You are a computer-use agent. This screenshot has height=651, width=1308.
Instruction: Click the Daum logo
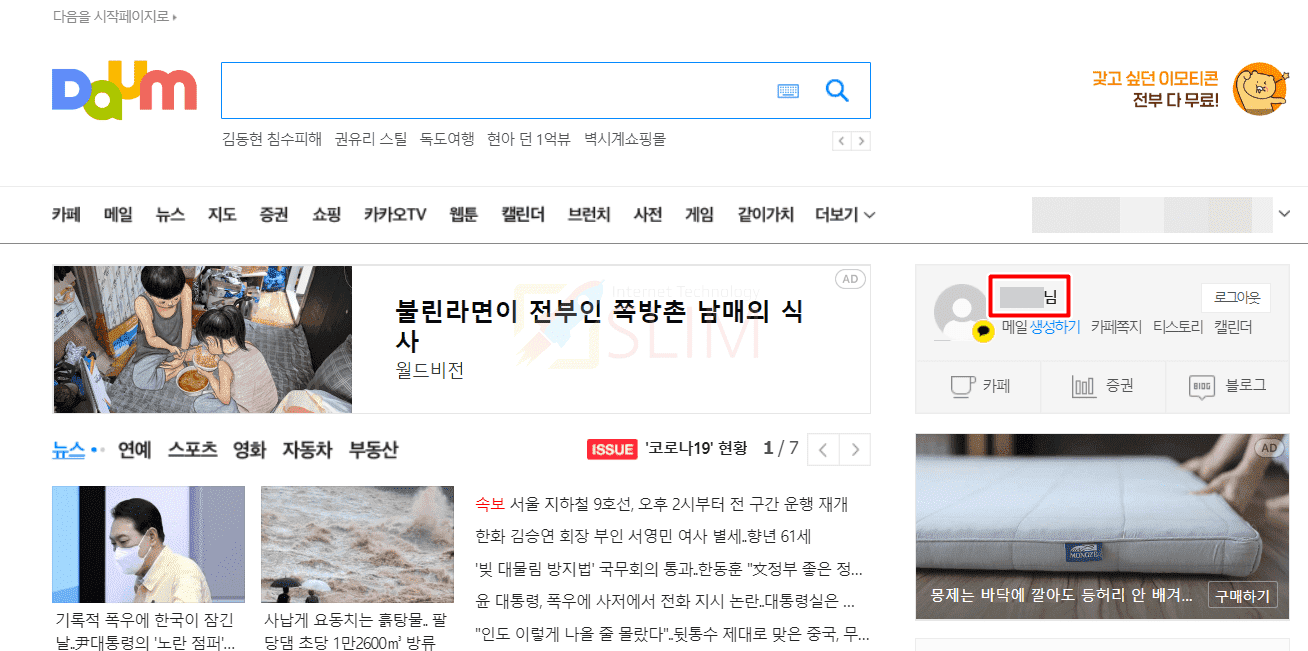125,91
